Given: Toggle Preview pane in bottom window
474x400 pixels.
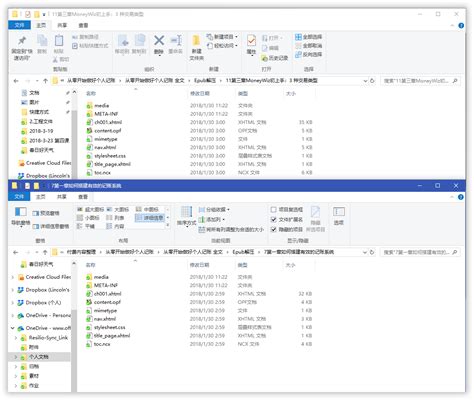Looking at the screenshot, I should coord(46,213).
